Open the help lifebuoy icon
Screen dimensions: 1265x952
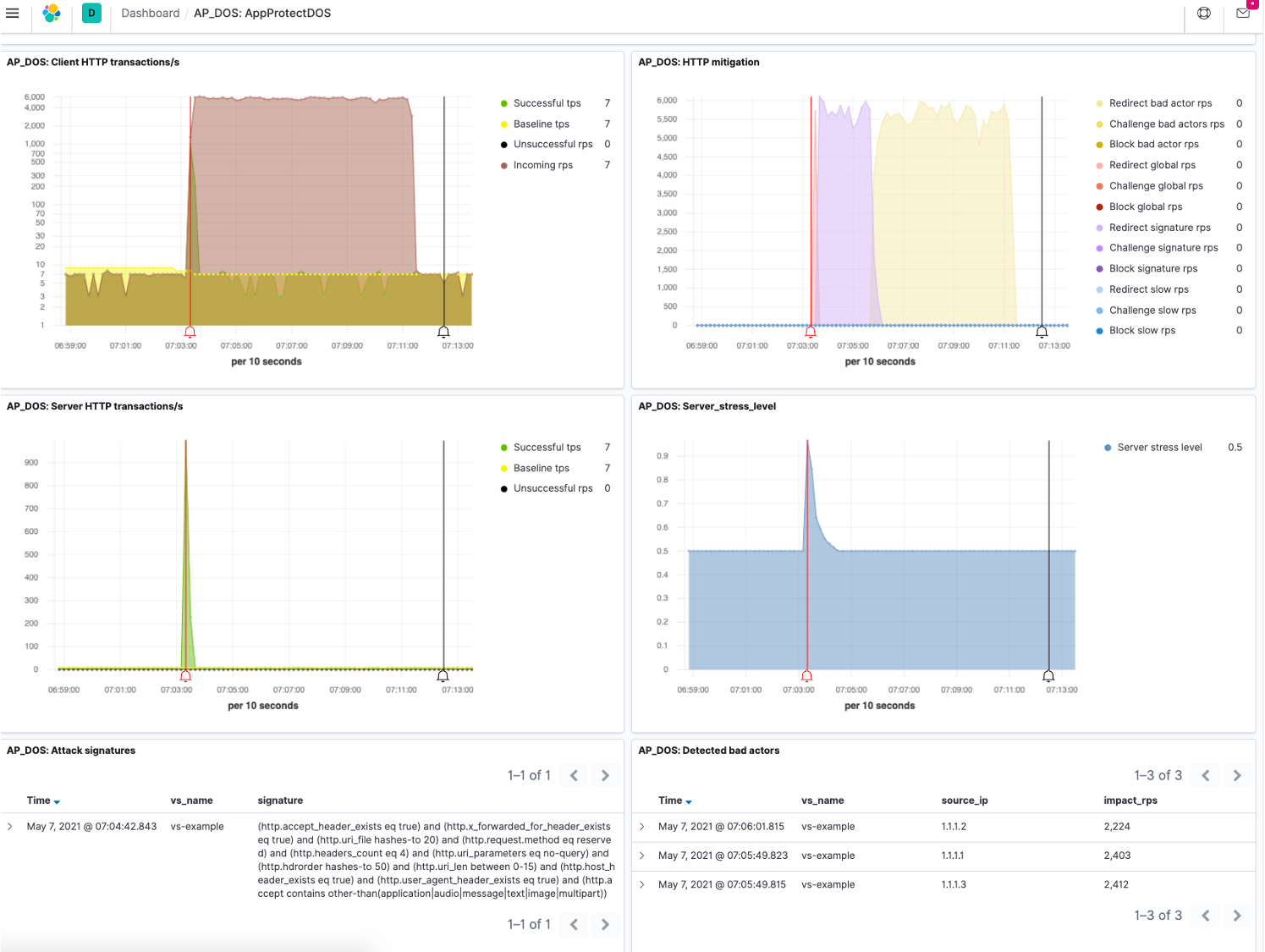tap(1204, 14)
